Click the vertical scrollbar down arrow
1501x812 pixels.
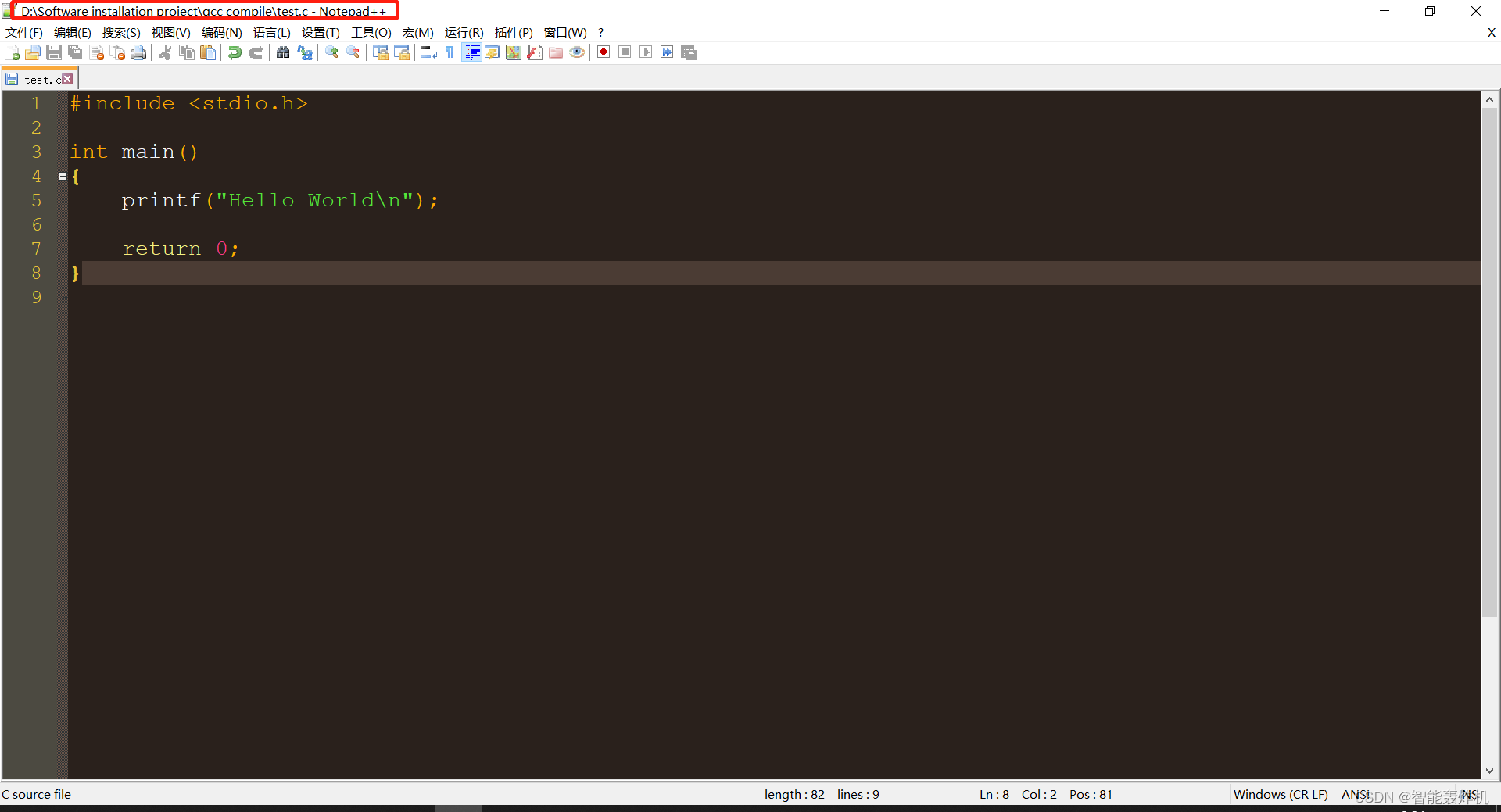[1490, 771]
